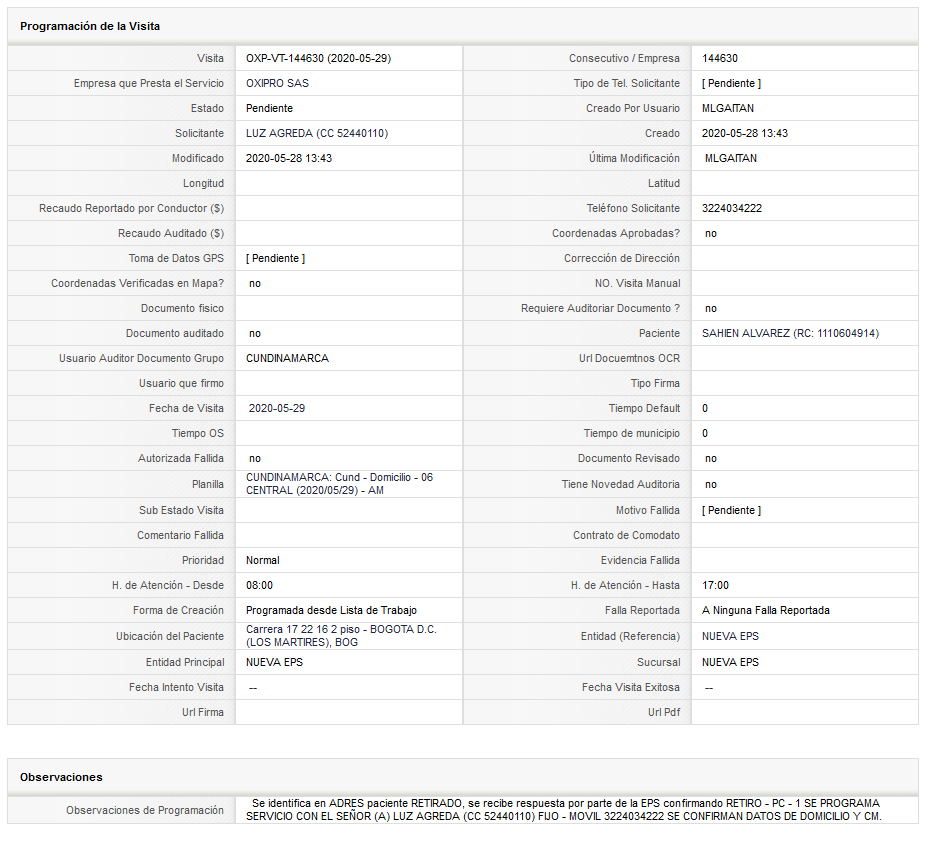Click the Observaciones section header
The image size is (929, 843).
point(61,777)
